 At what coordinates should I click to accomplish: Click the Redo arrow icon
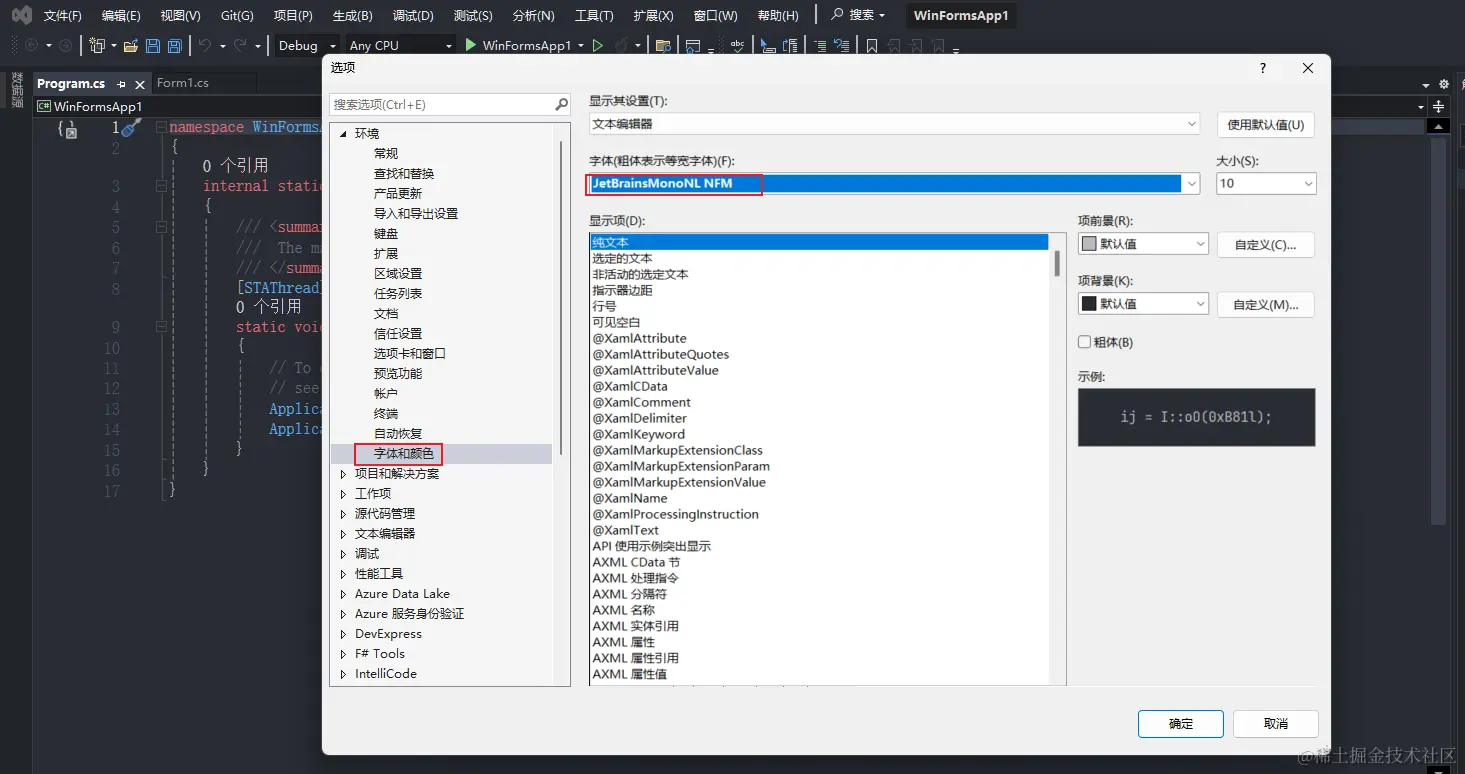pyautogui.click(x=240, y=45)
